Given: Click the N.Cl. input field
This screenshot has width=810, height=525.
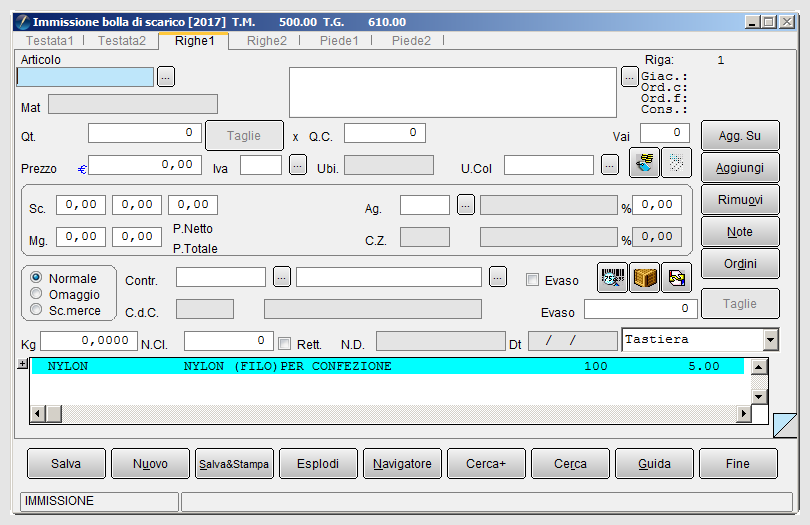Looking at the screenshot, I should click(229, 341).
